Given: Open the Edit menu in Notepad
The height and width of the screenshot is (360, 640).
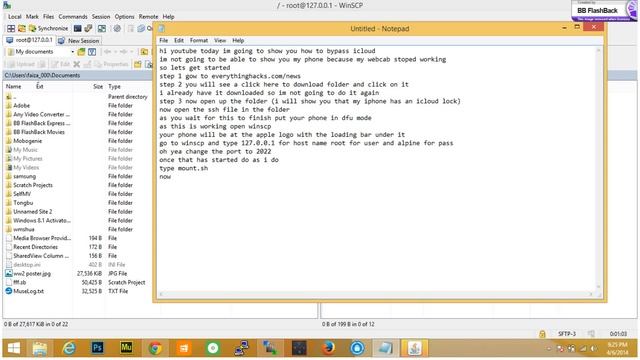Looking at the screenshot, I should click(x=179, y=40).
